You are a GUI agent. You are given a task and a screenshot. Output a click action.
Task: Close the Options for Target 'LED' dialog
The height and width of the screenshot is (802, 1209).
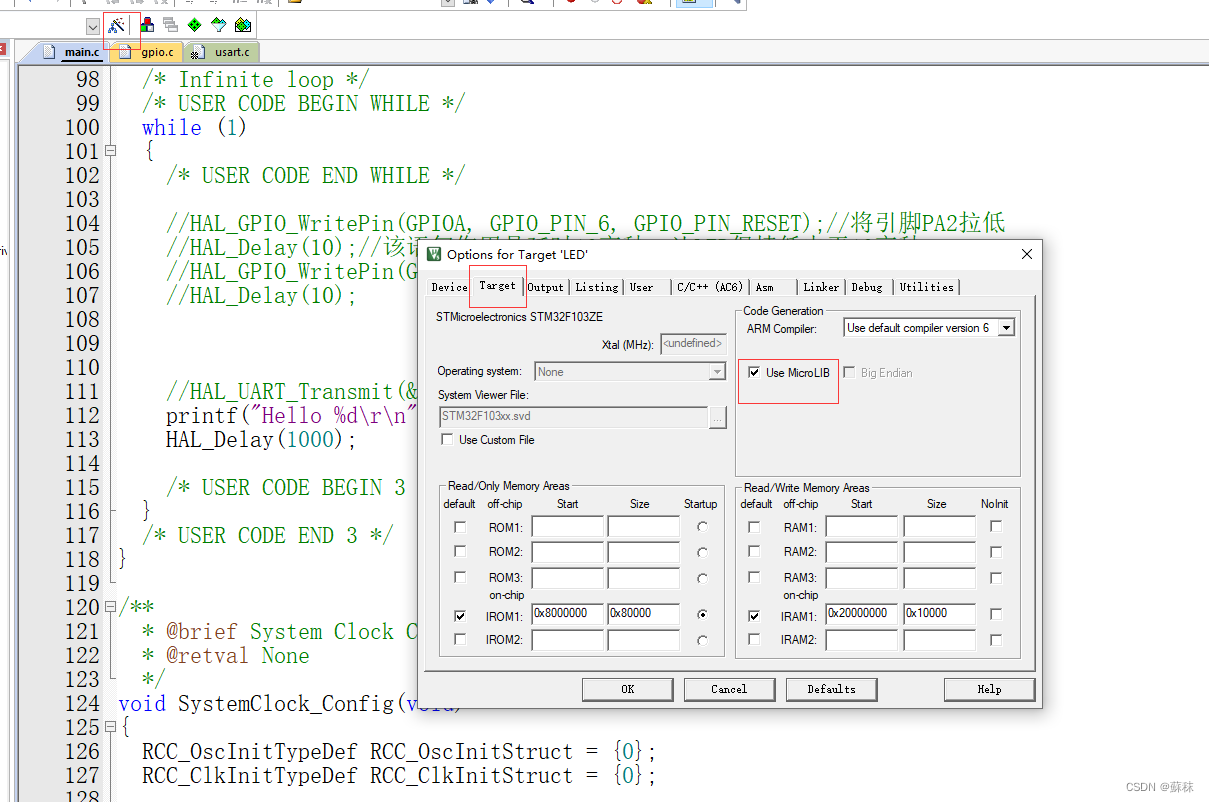pos(1026,255)
